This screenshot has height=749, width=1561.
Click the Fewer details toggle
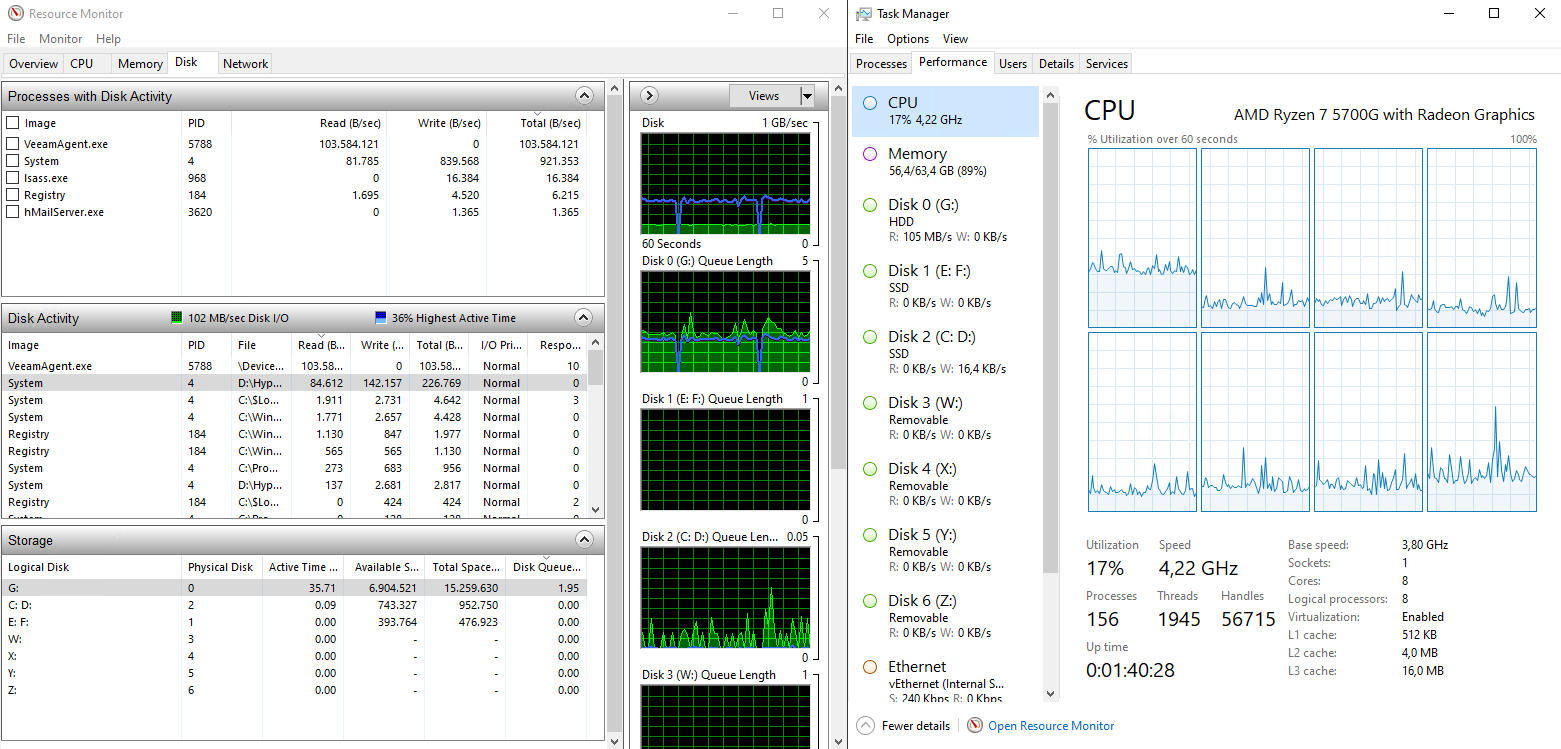904,726
